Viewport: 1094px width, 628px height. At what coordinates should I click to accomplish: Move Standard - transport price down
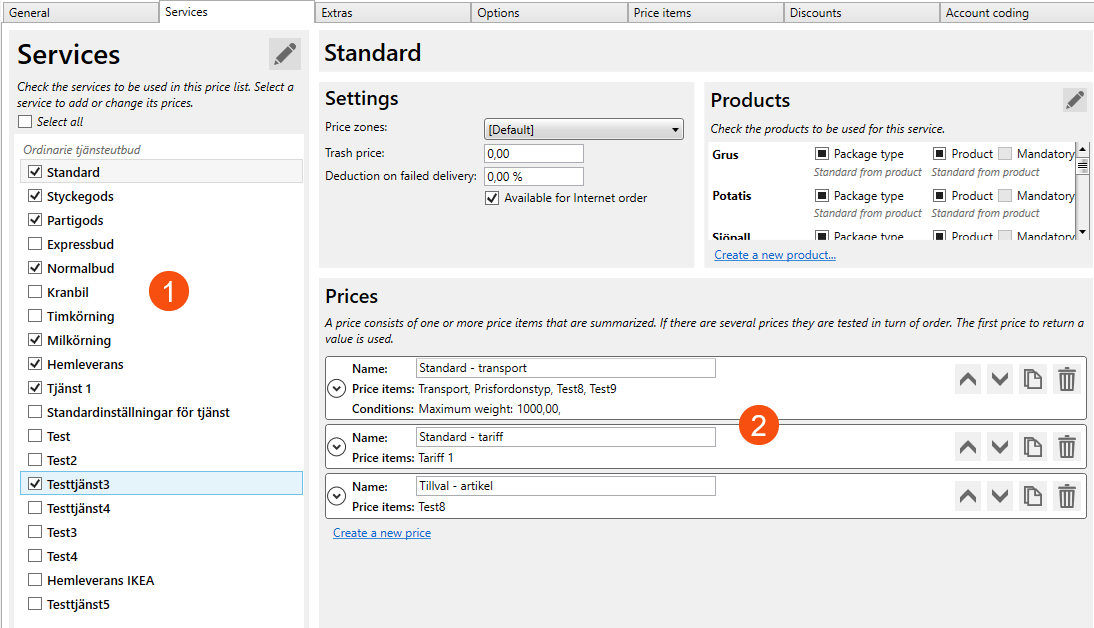click(1000, 380)
